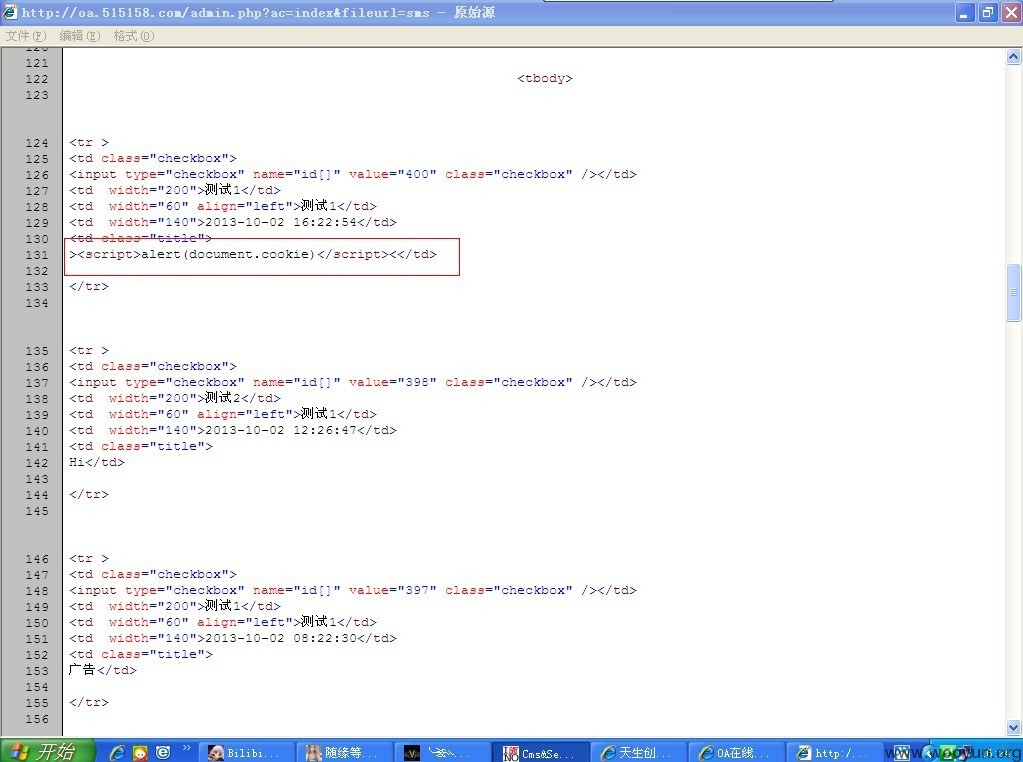Click <td class="checkbox"> on line 147
1023x762 pixels.
pyautogui.click(x=153, y=575)
